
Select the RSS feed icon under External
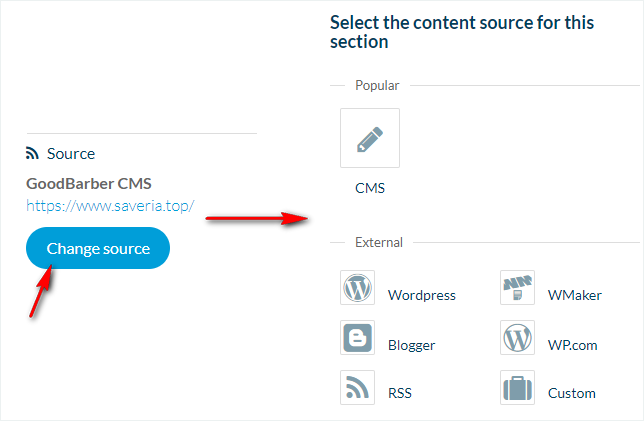(357, 387)
